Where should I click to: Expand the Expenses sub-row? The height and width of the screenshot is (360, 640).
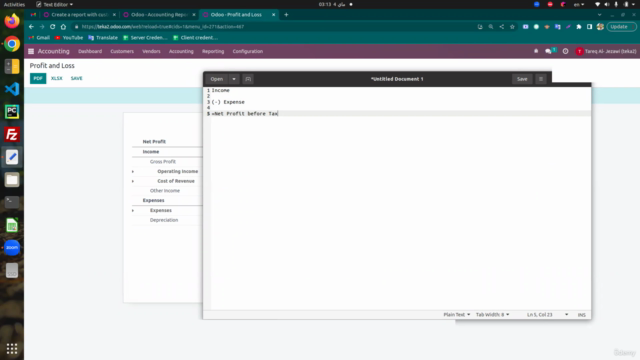pyautogui.click(x=133, y=211)
